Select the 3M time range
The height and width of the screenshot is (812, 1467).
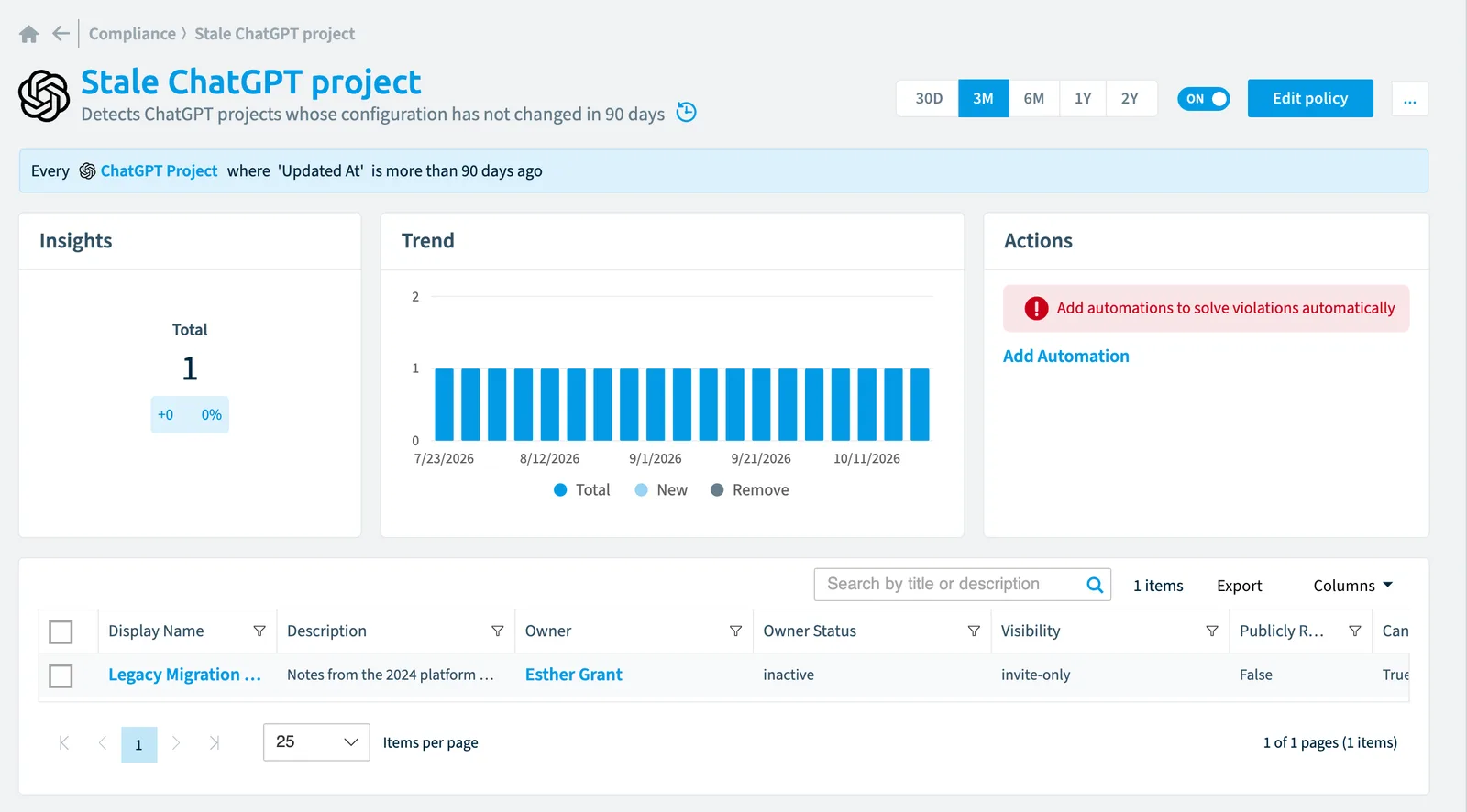[x=984, y=99]
